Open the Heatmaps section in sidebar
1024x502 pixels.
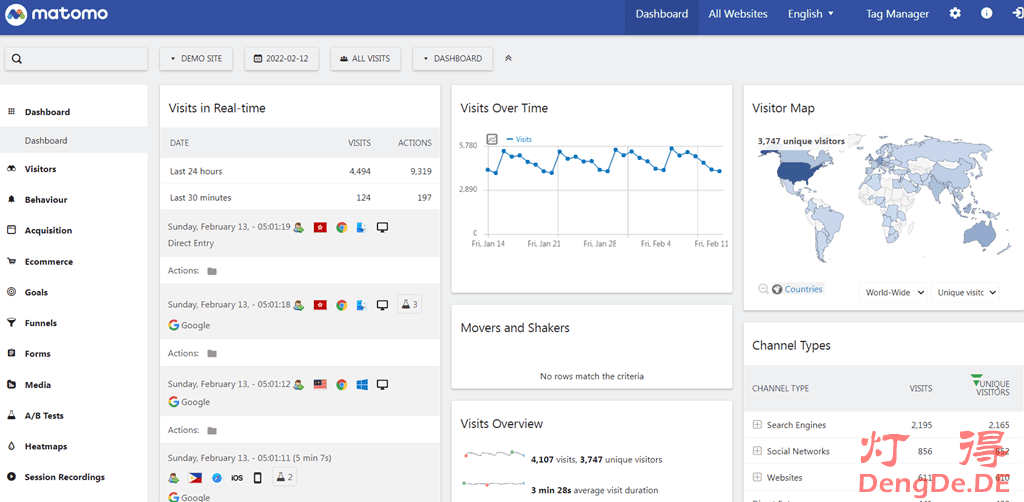[46, 446]
